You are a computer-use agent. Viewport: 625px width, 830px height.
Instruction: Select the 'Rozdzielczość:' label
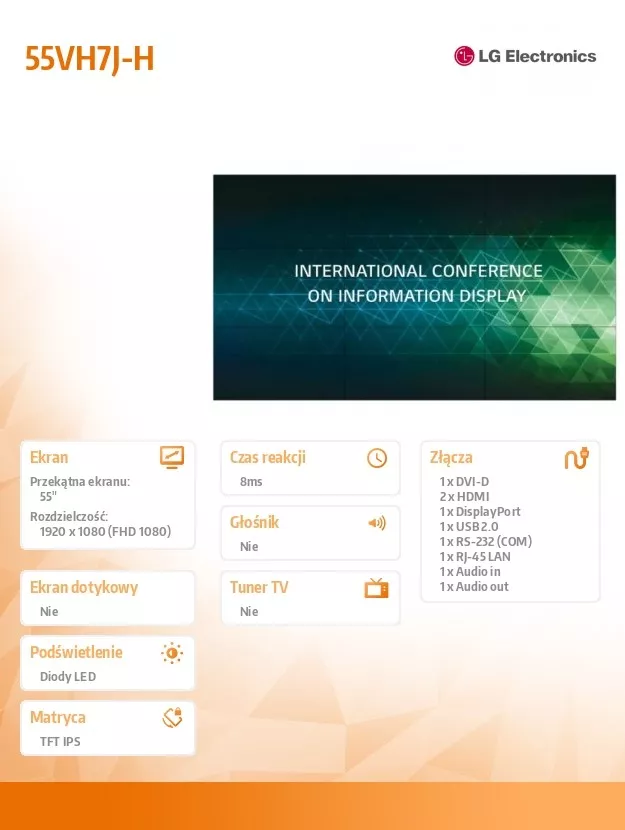[x=69, y=516]
